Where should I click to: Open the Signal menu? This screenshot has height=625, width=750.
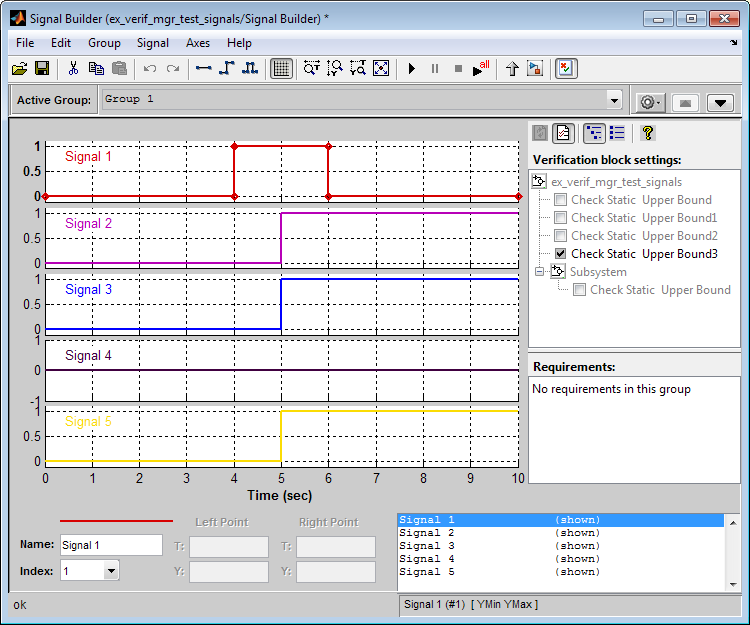[x=153, y=43]
